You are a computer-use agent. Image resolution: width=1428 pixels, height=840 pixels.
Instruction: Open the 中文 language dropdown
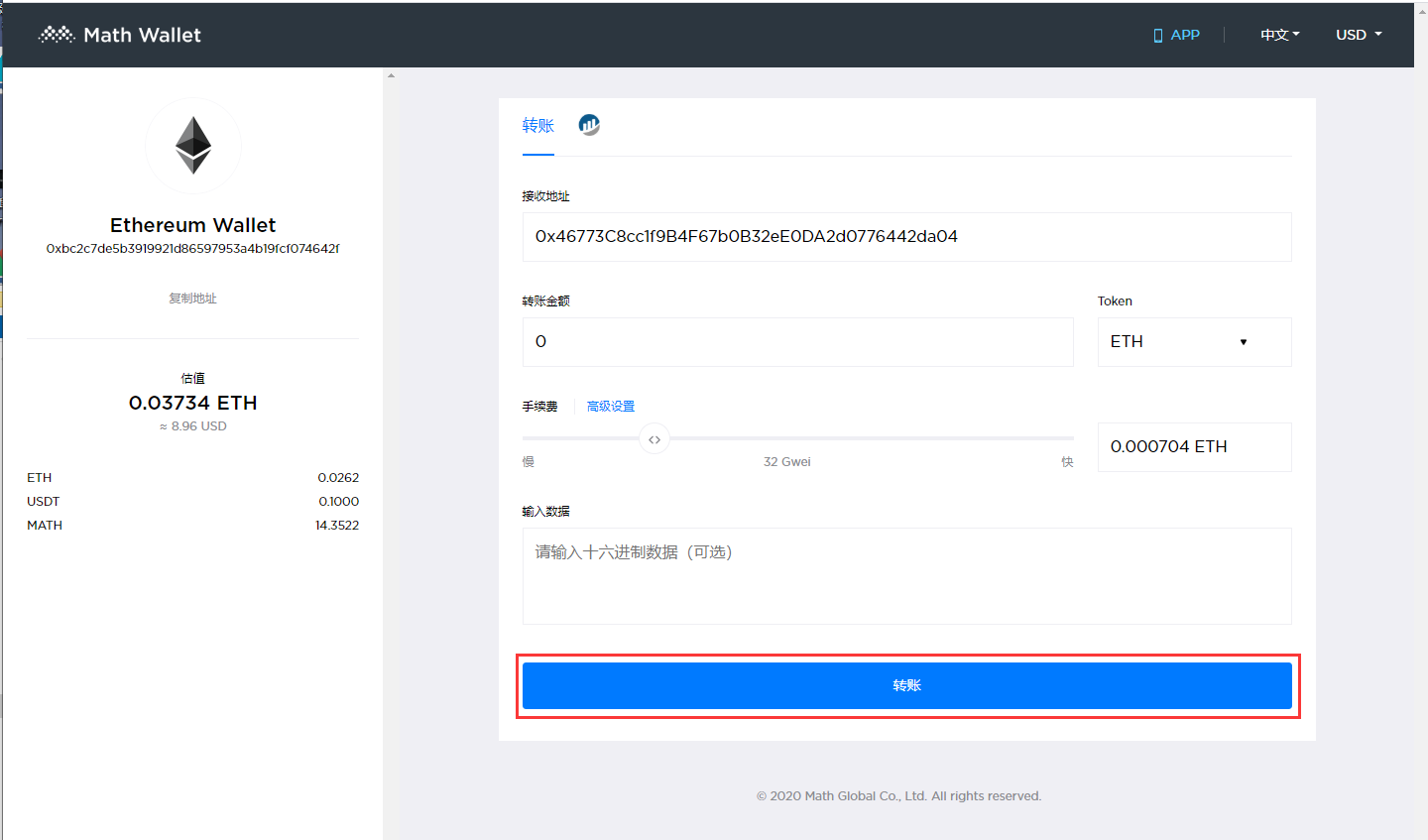coord(1279,35)
